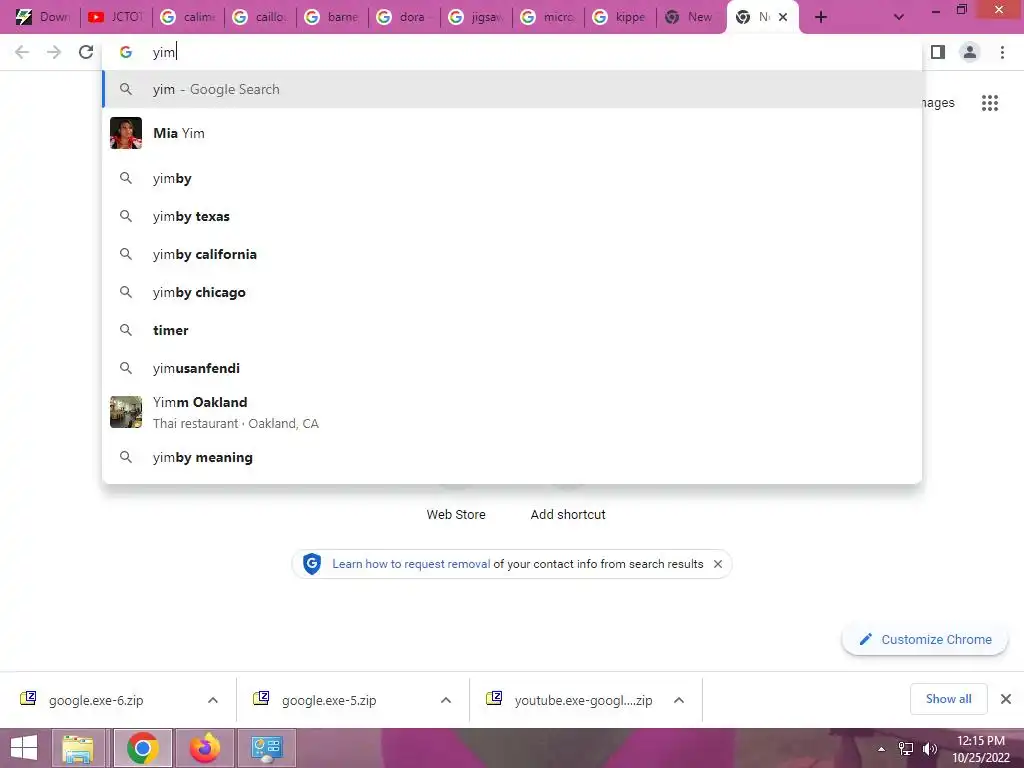
Task: Switch to the JCTOT YouTube tab
Action: [116, 17]
